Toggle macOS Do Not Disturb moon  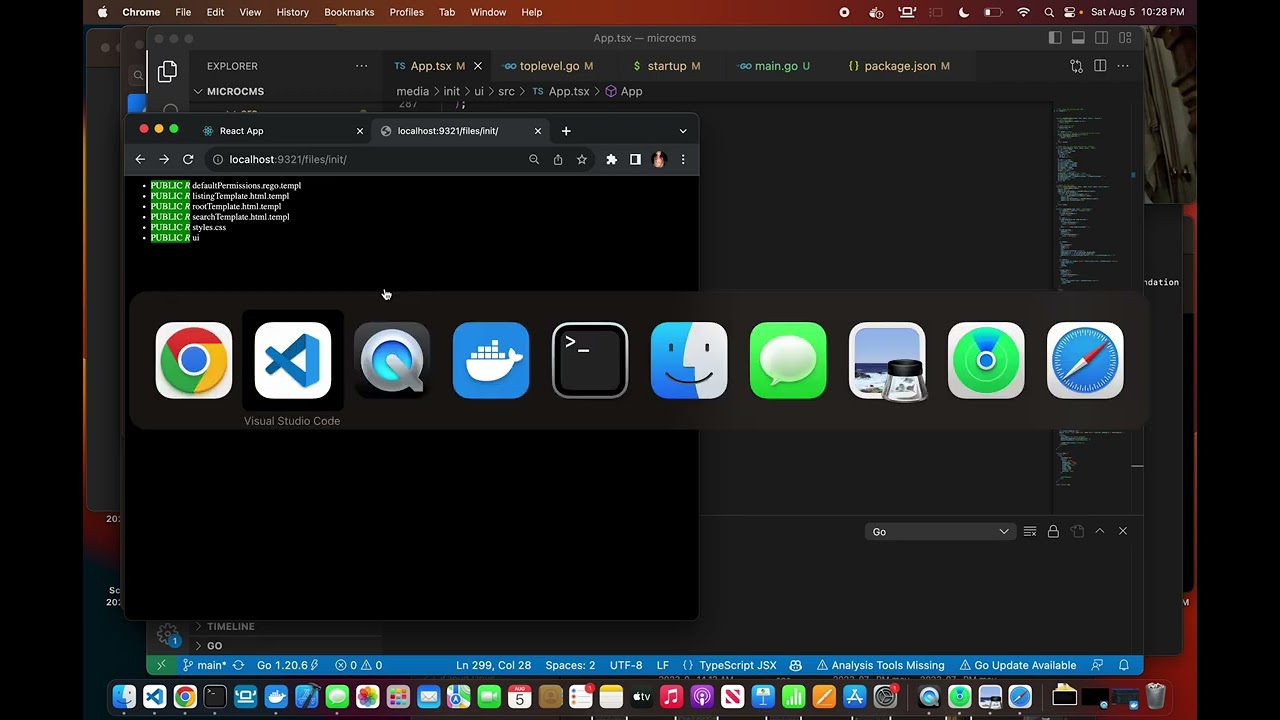pos(964,12)
